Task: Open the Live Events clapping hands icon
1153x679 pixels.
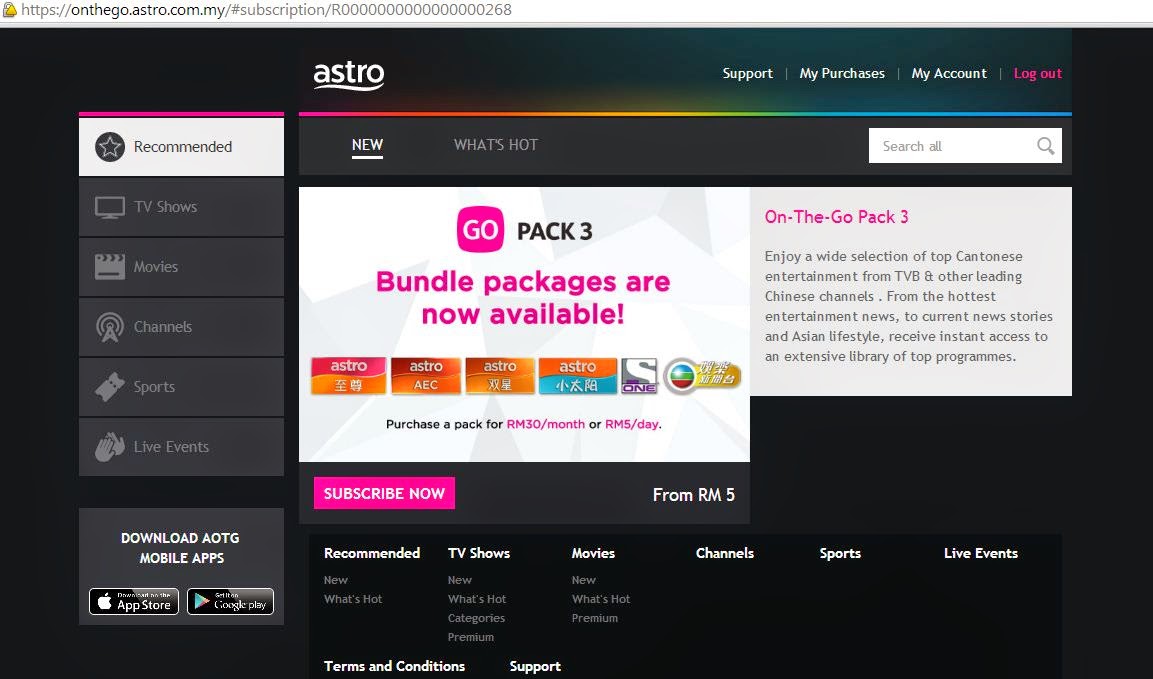Action: click(x=110, y=447)
